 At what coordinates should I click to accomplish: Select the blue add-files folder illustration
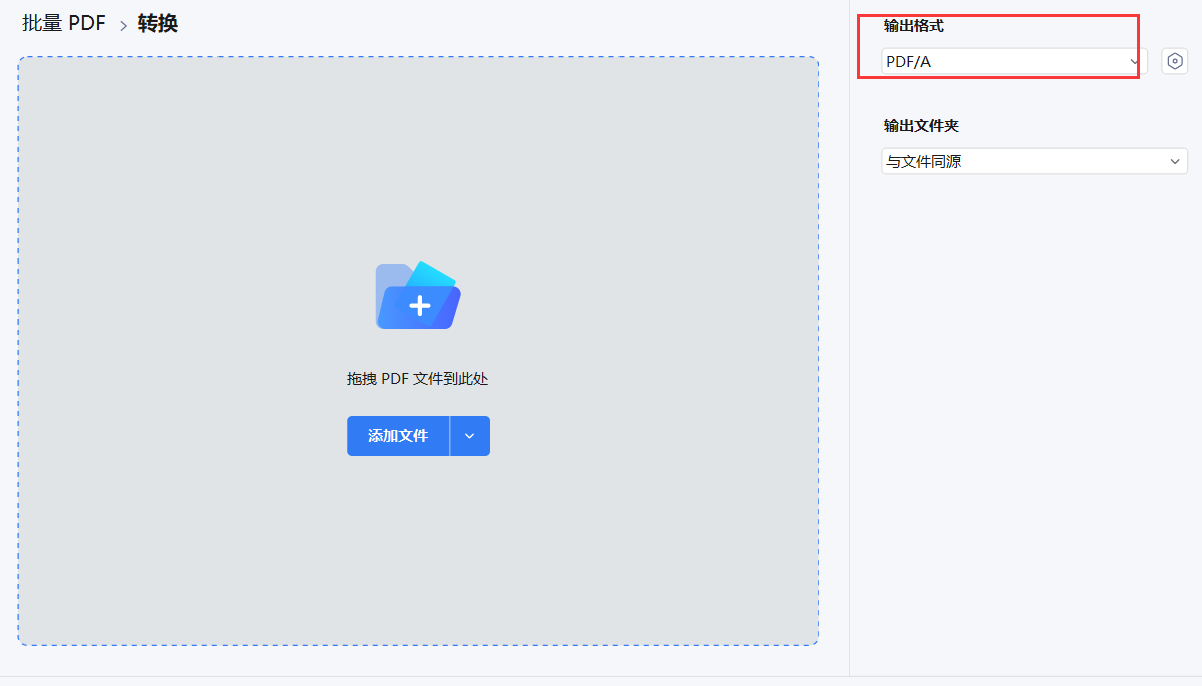(x=417, y=295)
